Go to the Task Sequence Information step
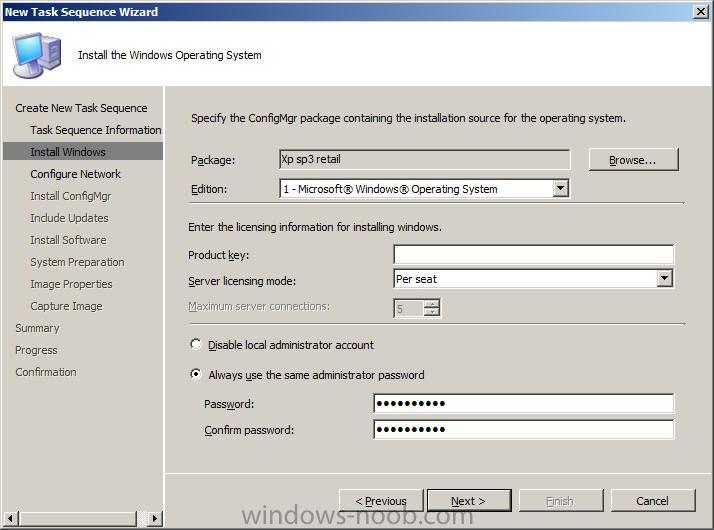 96,130
